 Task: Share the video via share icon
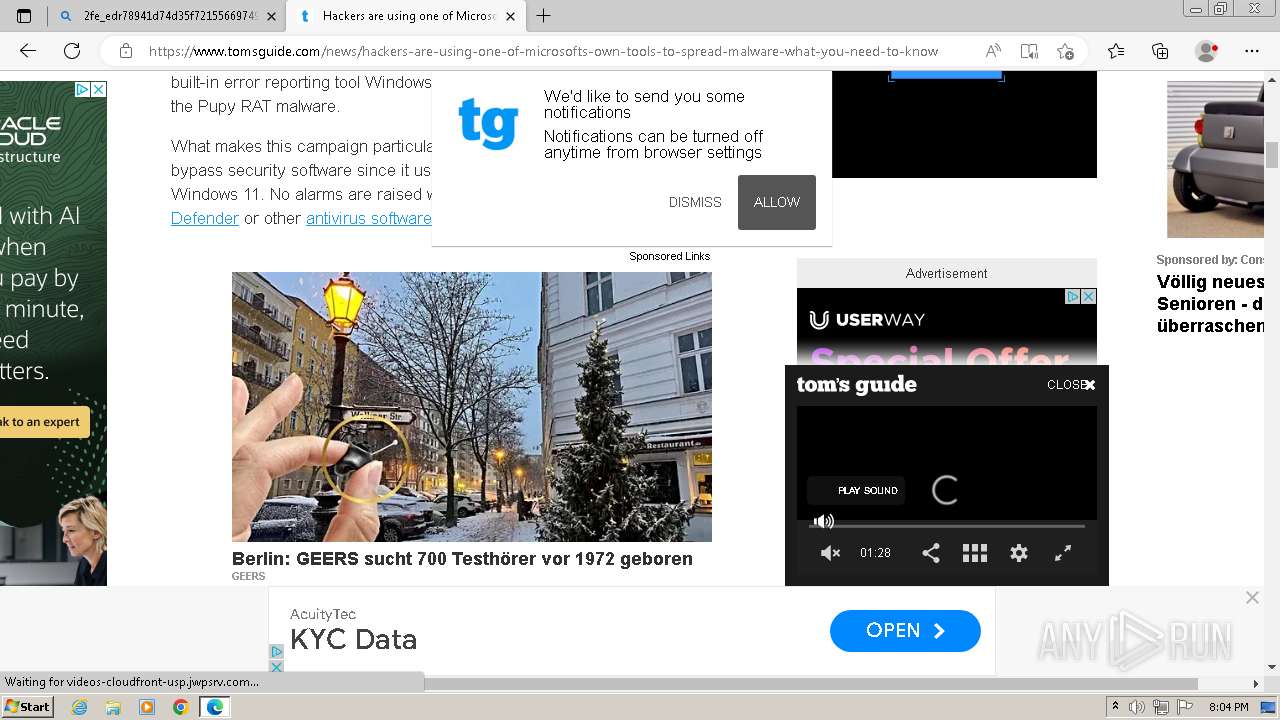pos(931,553)
